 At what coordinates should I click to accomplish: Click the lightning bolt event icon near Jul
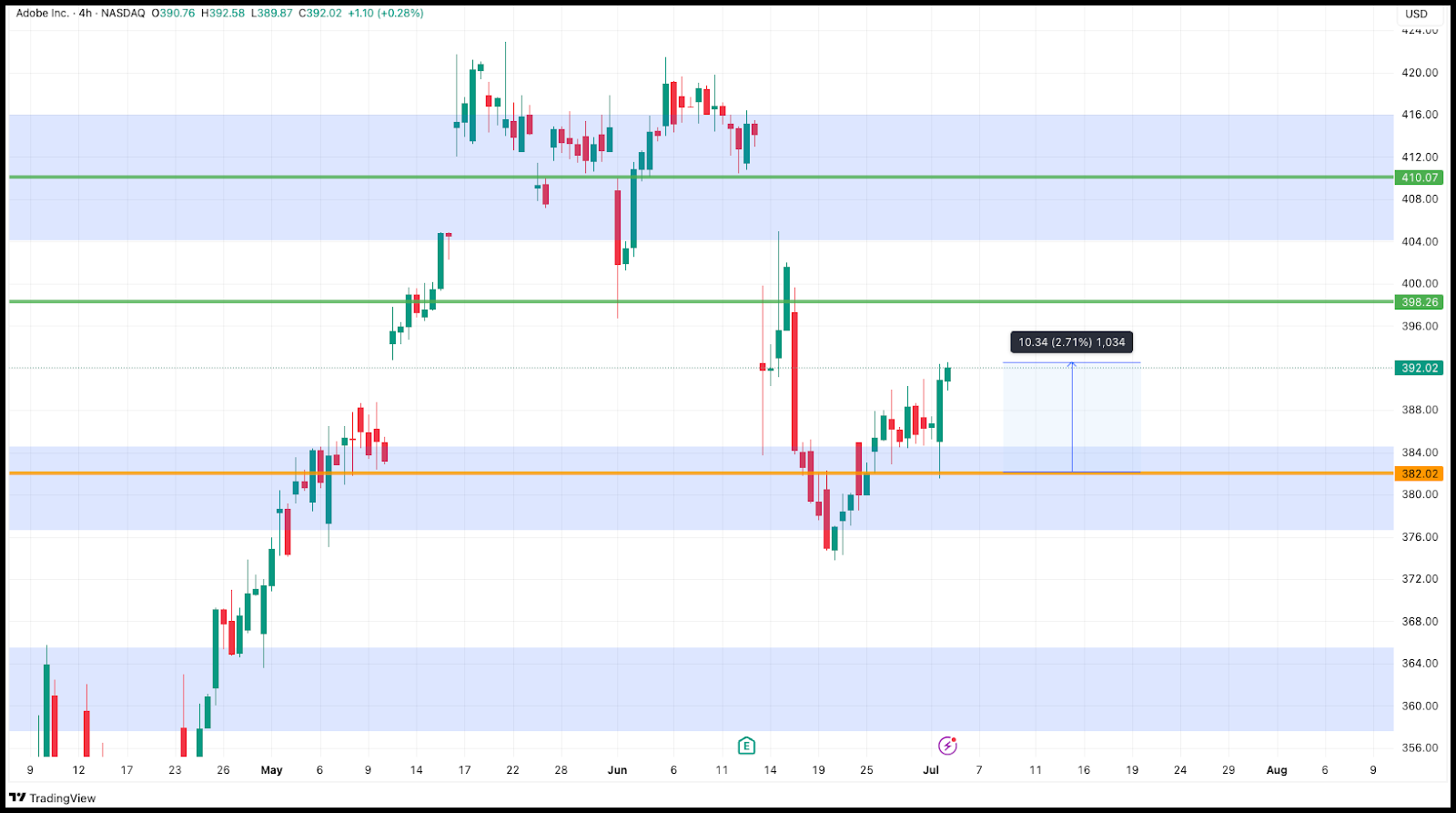point(948,747)
